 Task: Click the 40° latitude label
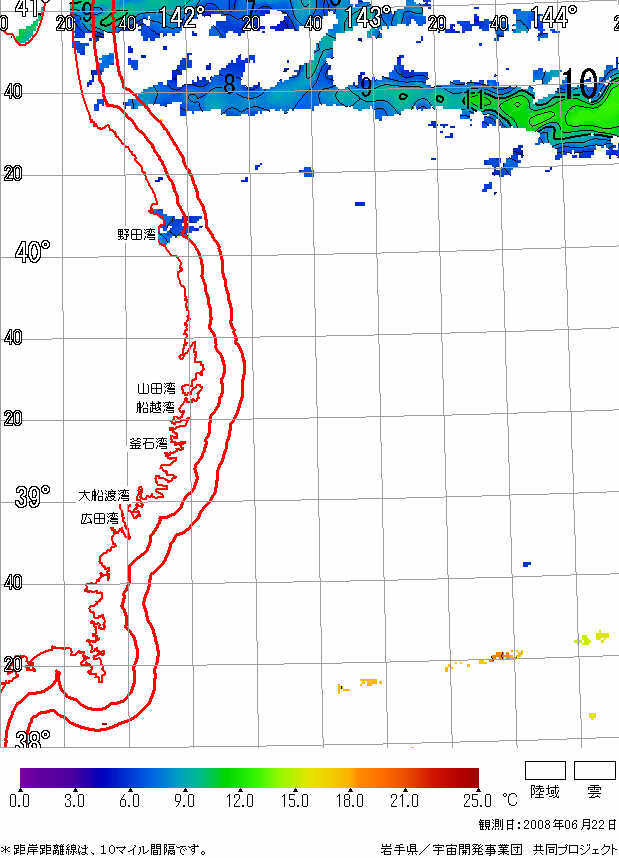(32, 252)
